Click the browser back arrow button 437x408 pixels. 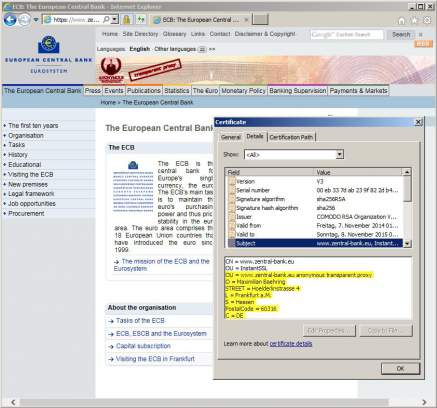click(10, 20)
